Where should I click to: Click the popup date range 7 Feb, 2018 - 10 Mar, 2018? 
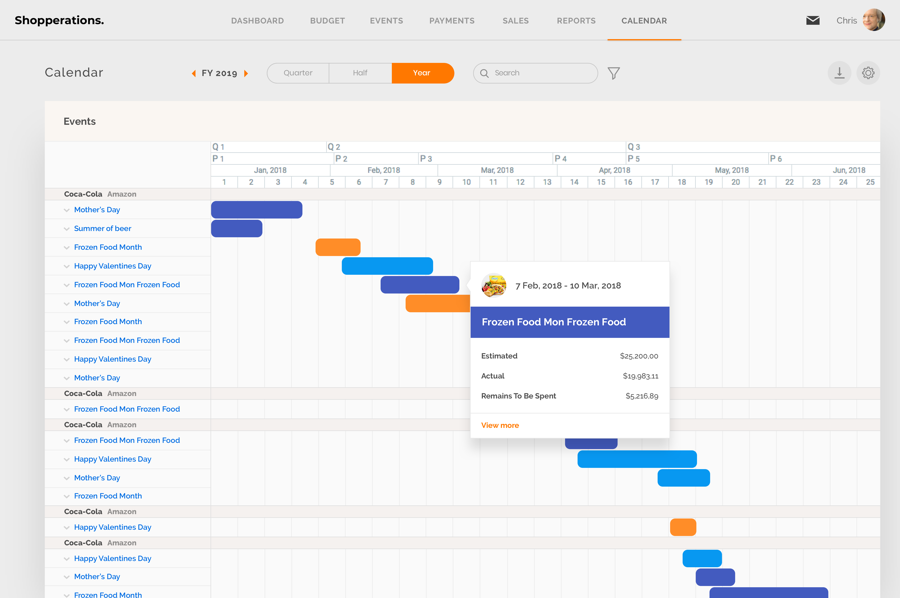(x=568, y=286)
